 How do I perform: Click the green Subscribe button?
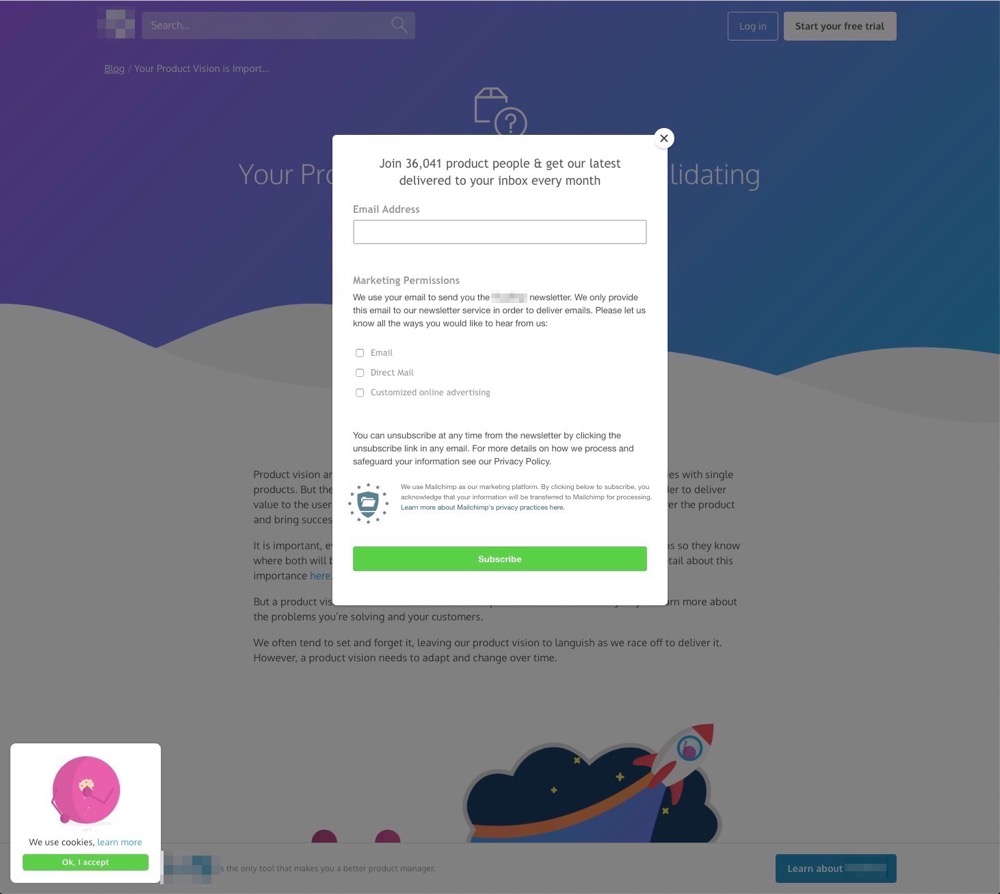point(499,559)
